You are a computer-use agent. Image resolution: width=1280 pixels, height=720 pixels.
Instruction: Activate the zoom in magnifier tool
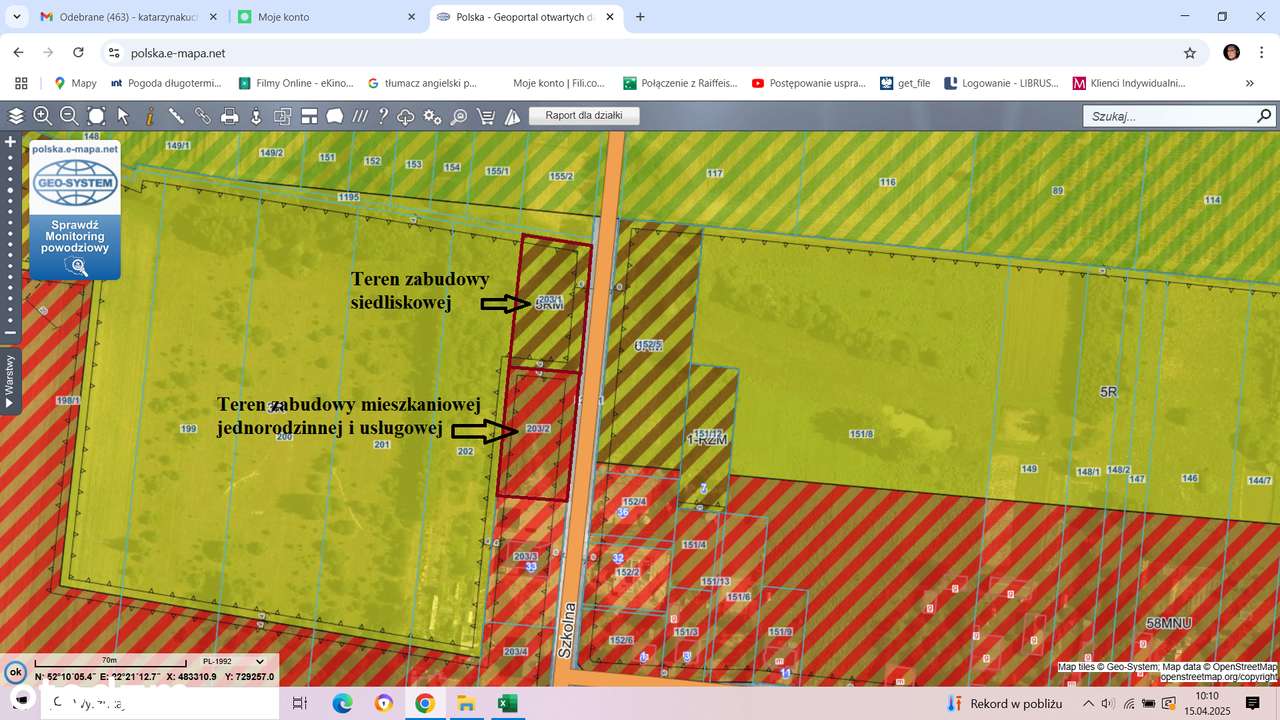pyautogui.click(x=42, y=116)
